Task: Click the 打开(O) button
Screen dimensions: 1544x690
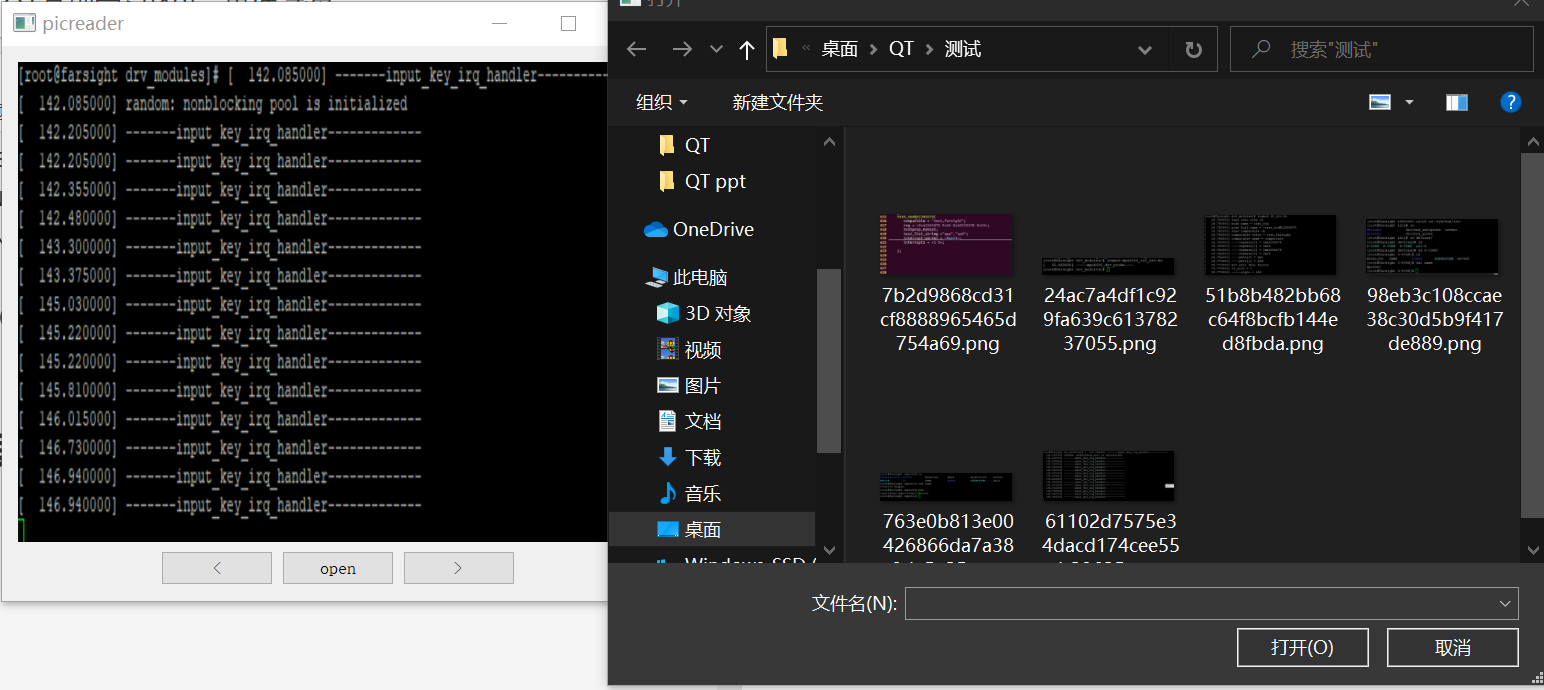Action: pyautogui.click(x=1302, y=647)
